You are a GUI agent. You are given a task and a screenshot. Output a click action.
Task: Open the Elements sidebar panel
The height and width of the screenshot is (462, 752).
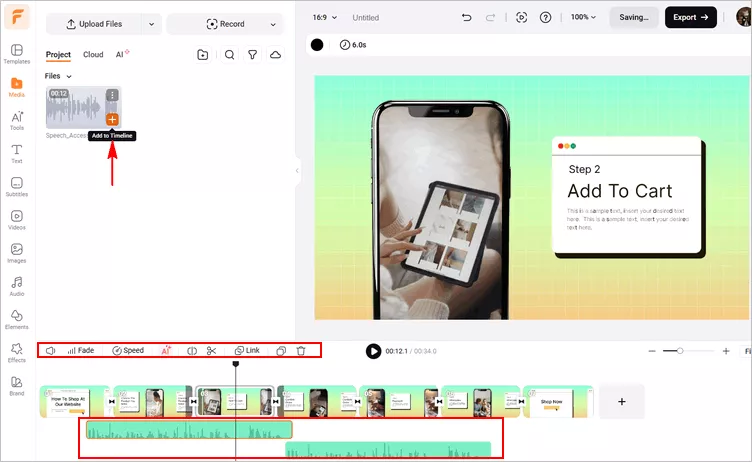(x=17, y=319)
